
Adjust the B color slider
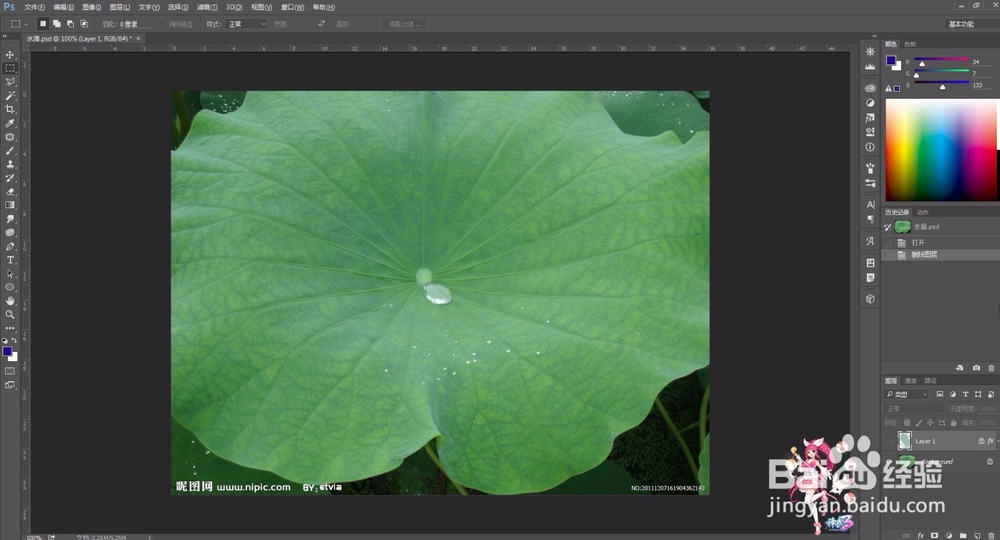tap(943, 85)
